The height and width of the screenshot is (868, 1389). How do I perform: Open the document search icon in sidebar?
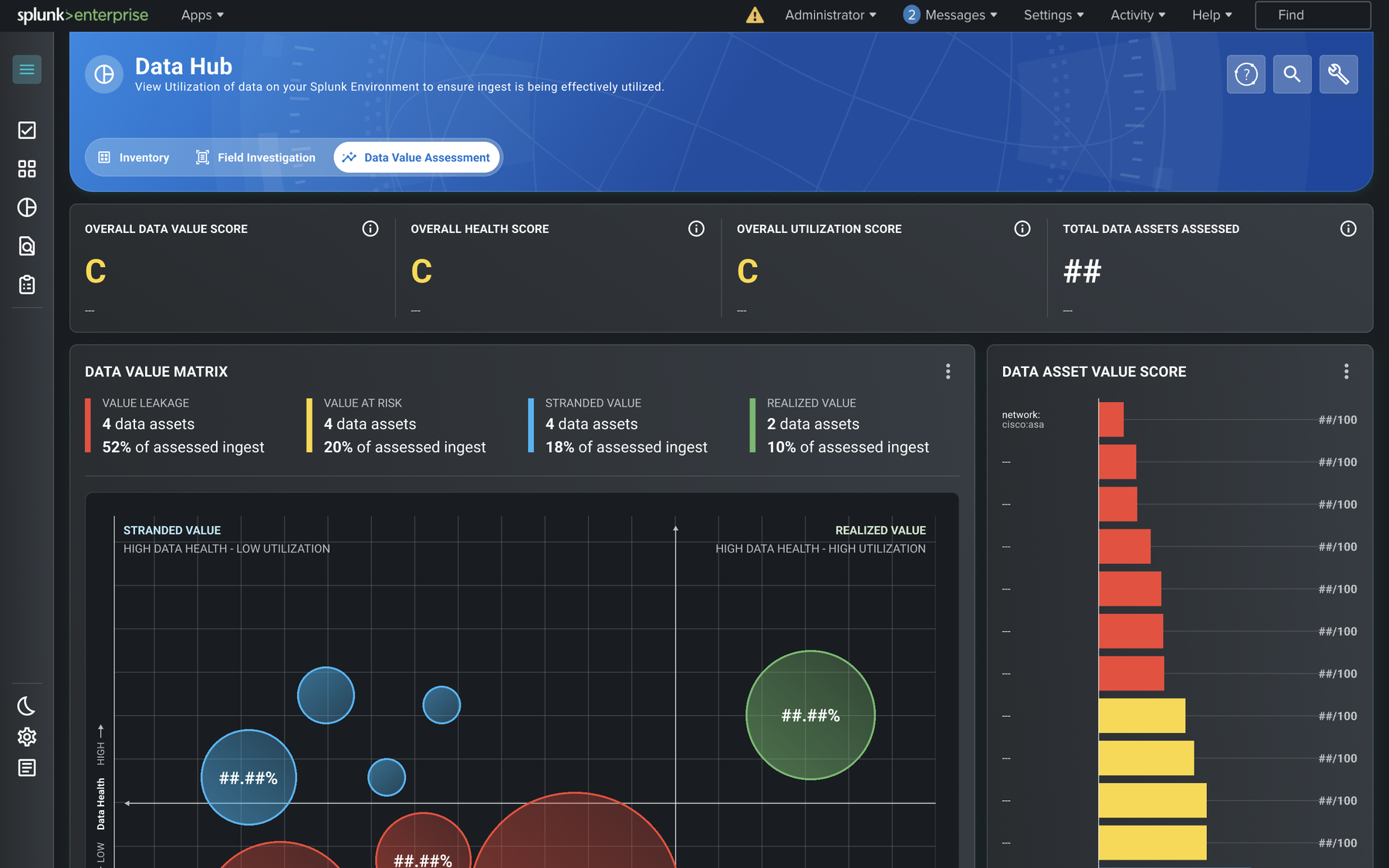click(27, 246)
